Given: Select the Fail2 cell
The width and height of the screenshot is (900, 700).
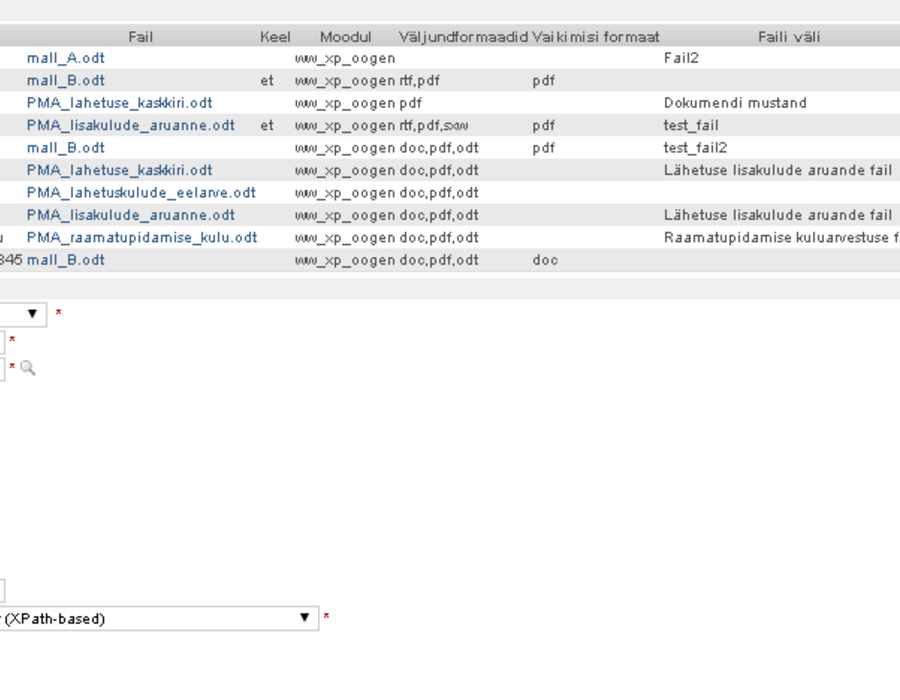Looking at the screenshot, I should (x=681, y=58).
